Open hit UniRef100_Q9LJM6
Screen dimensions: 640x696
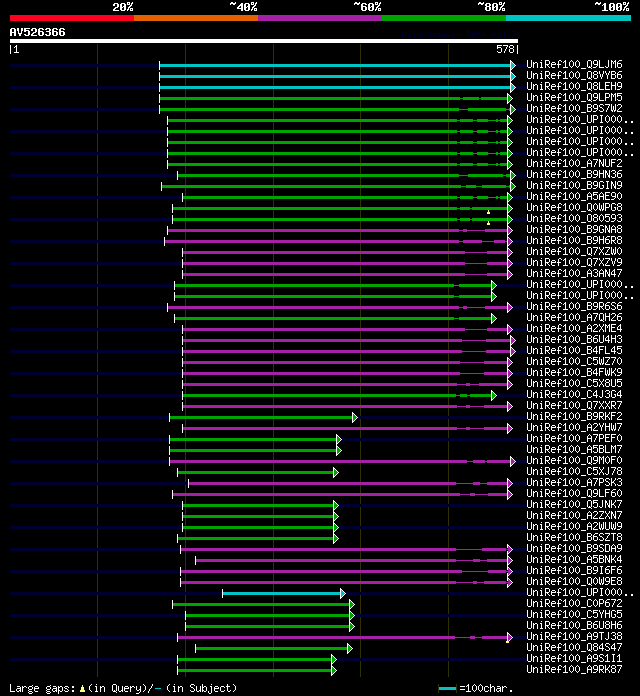tap(574, 64)
